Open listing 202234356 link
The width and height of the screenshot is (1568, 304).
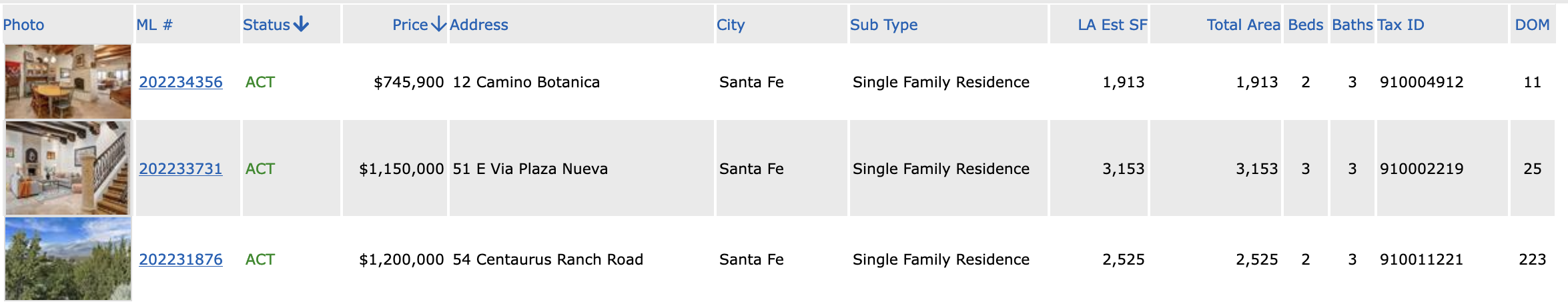[x=181, y=82]
